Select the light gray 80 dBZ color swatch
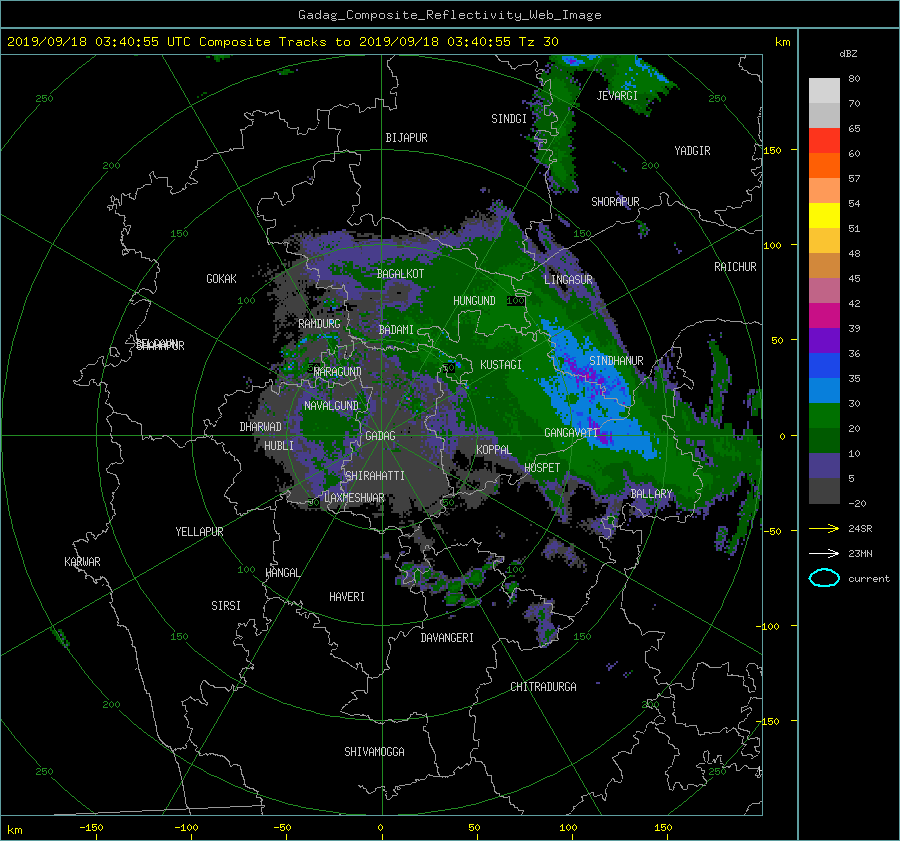The height and width of the screenshot is (841, 900). pos(824,90)
